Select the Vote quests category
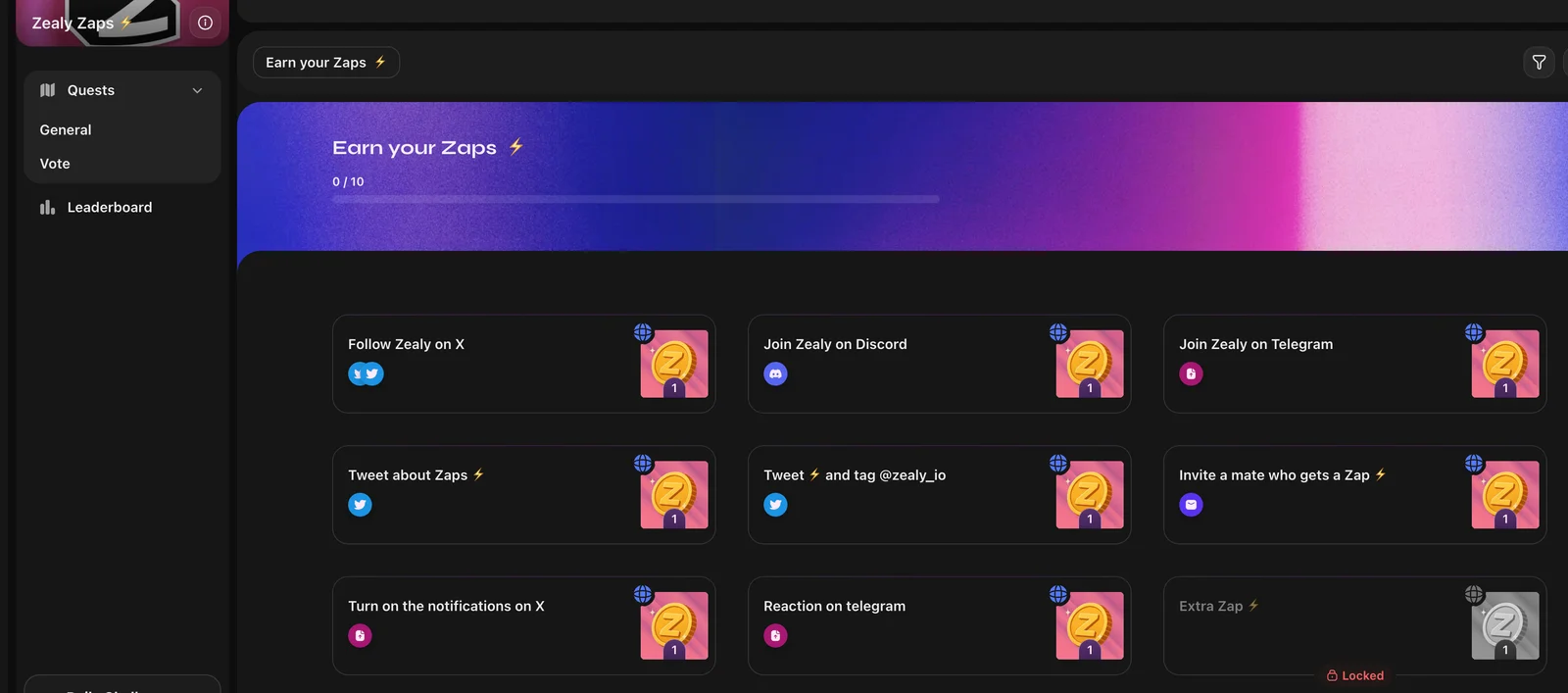This screenshot has width=1568, height=693. (55, 164)
